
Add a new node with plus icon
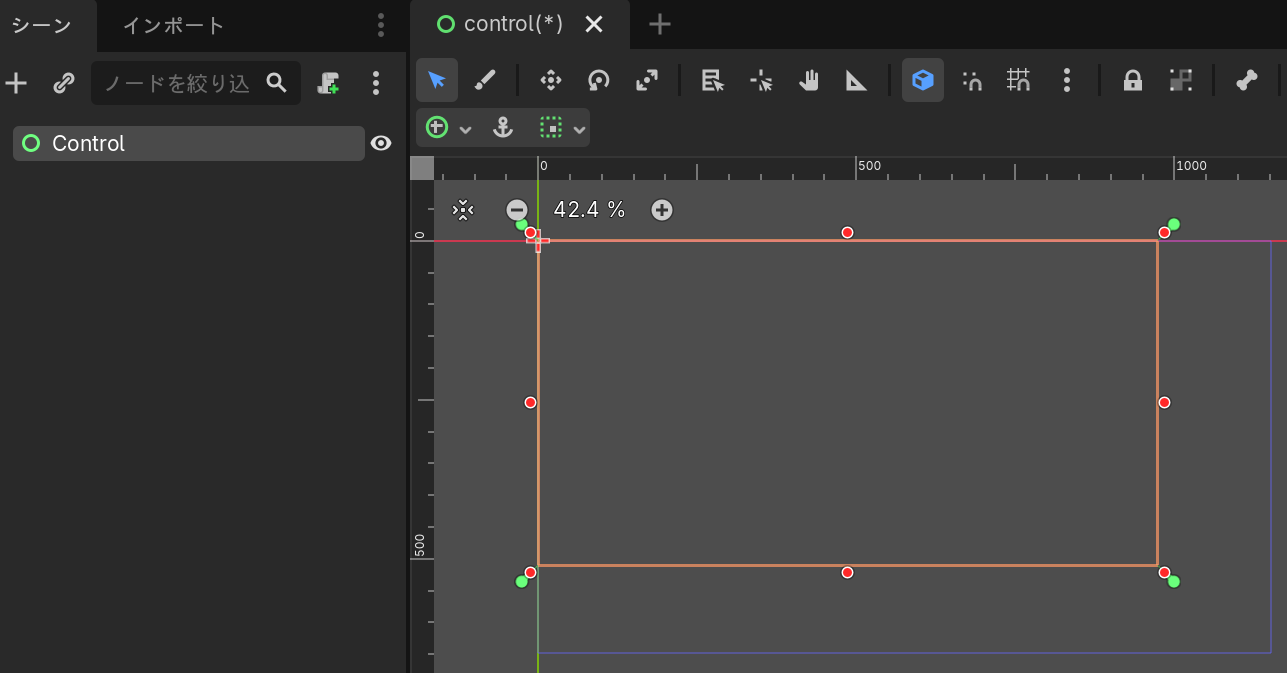(16, 83)
